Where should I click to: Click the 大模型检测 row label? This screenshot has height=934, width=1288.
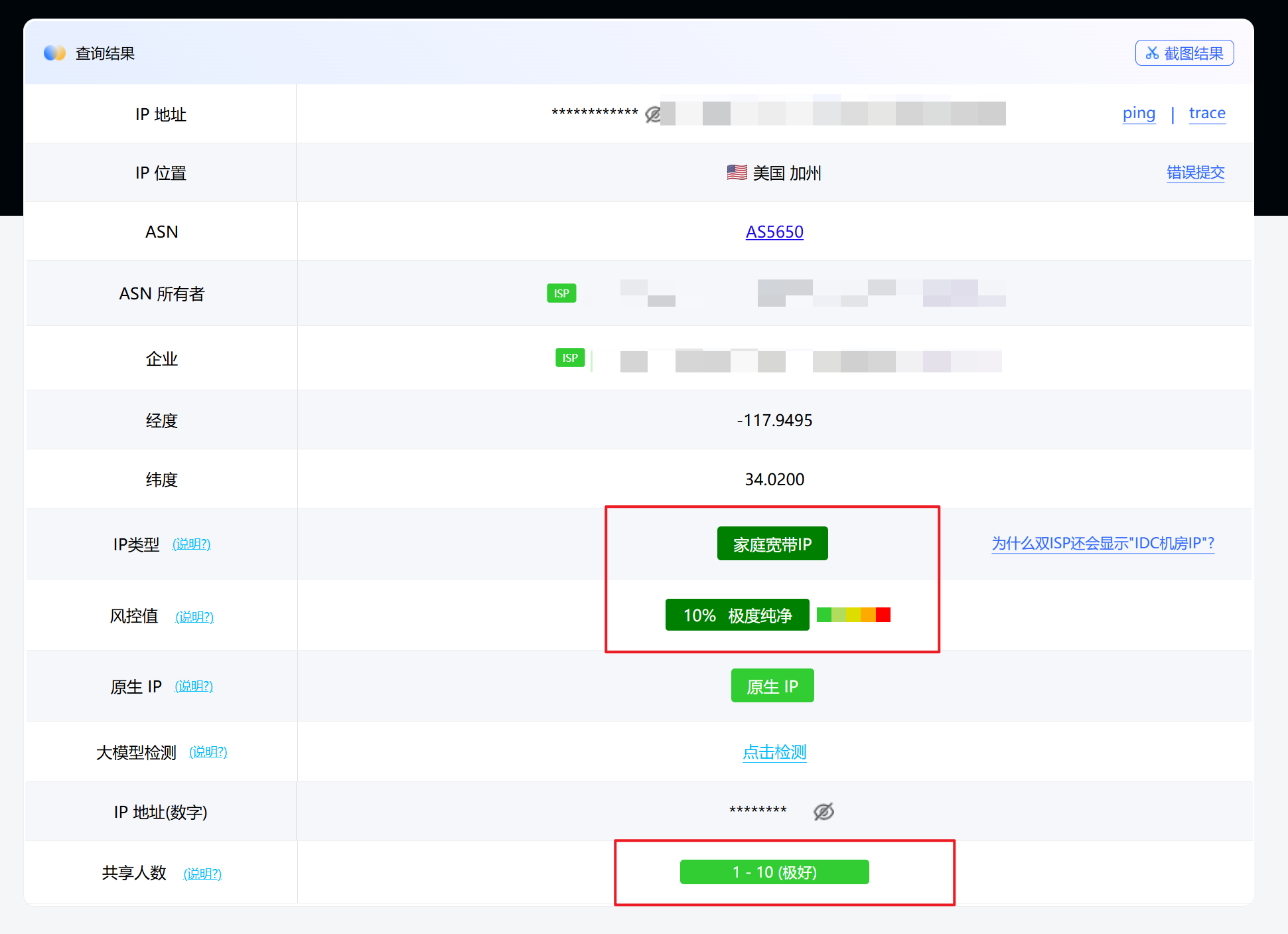[136, 752]
